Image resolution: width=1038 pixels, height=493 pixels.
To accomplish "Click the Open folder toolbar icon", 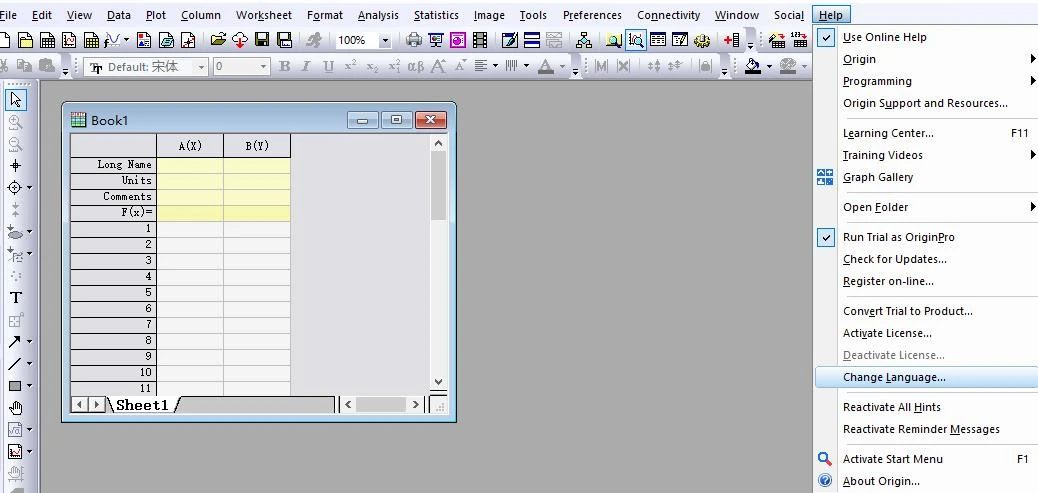I will pyautogui.click(x=218, y=40).
